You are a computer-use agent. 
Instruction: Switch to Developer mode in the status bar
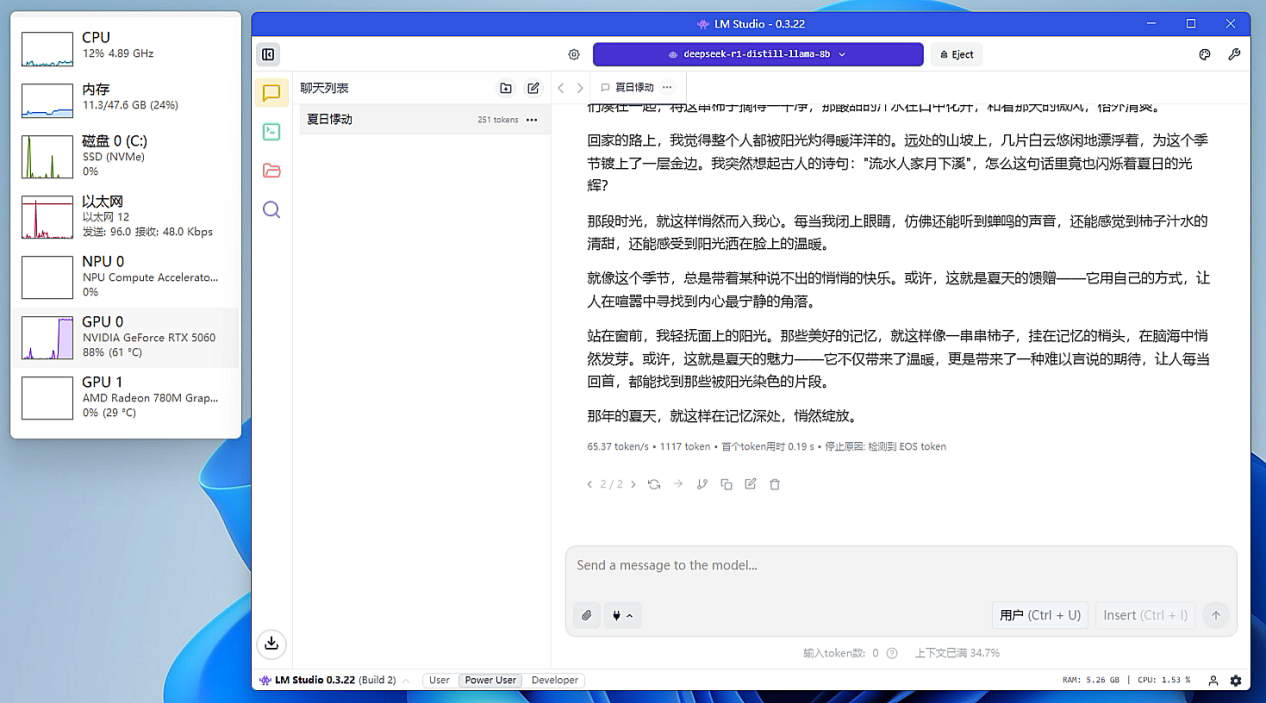click(x=555, y=679)
